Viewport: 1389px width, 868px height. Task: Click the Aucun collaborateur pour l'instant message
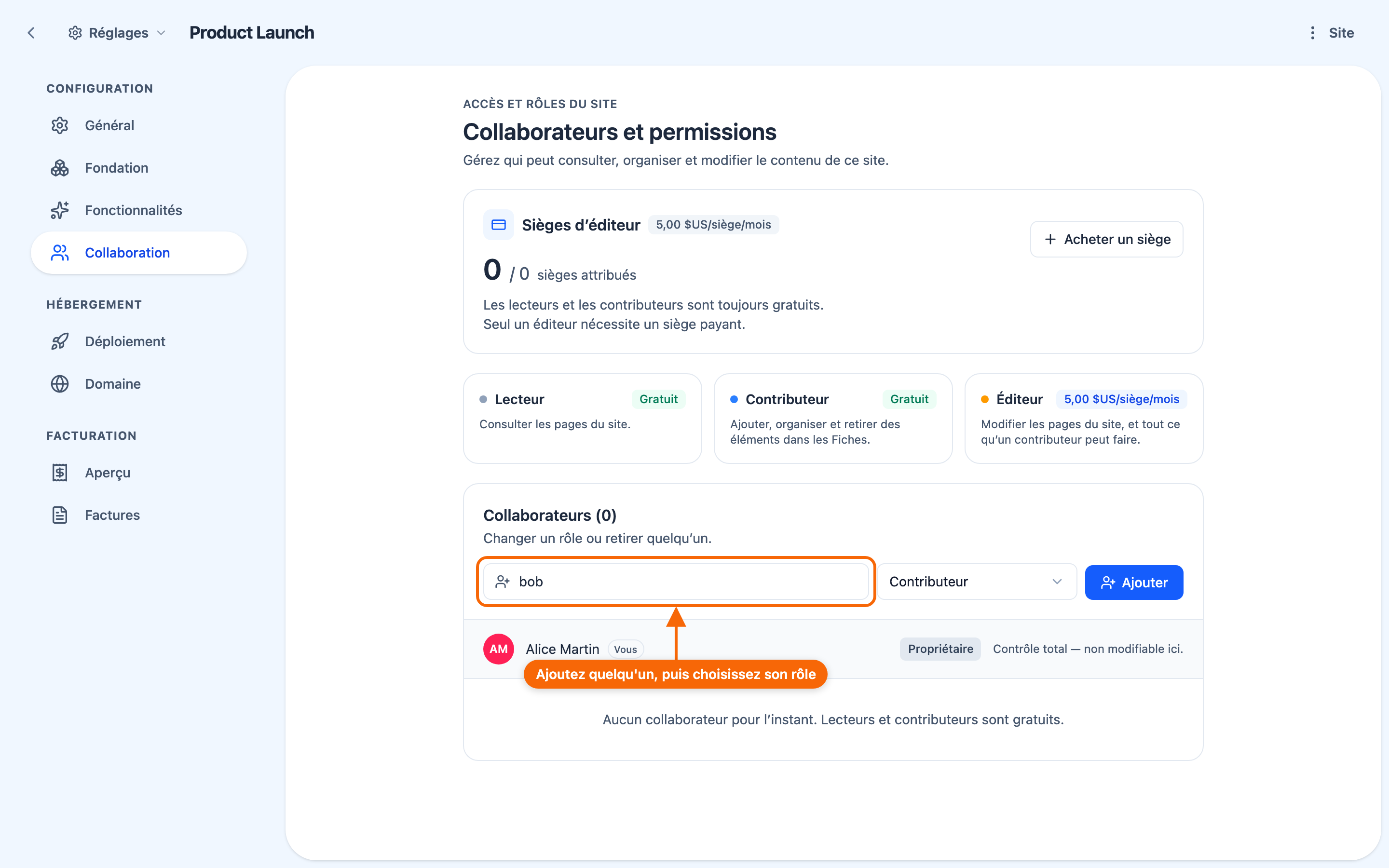[833, 719]
